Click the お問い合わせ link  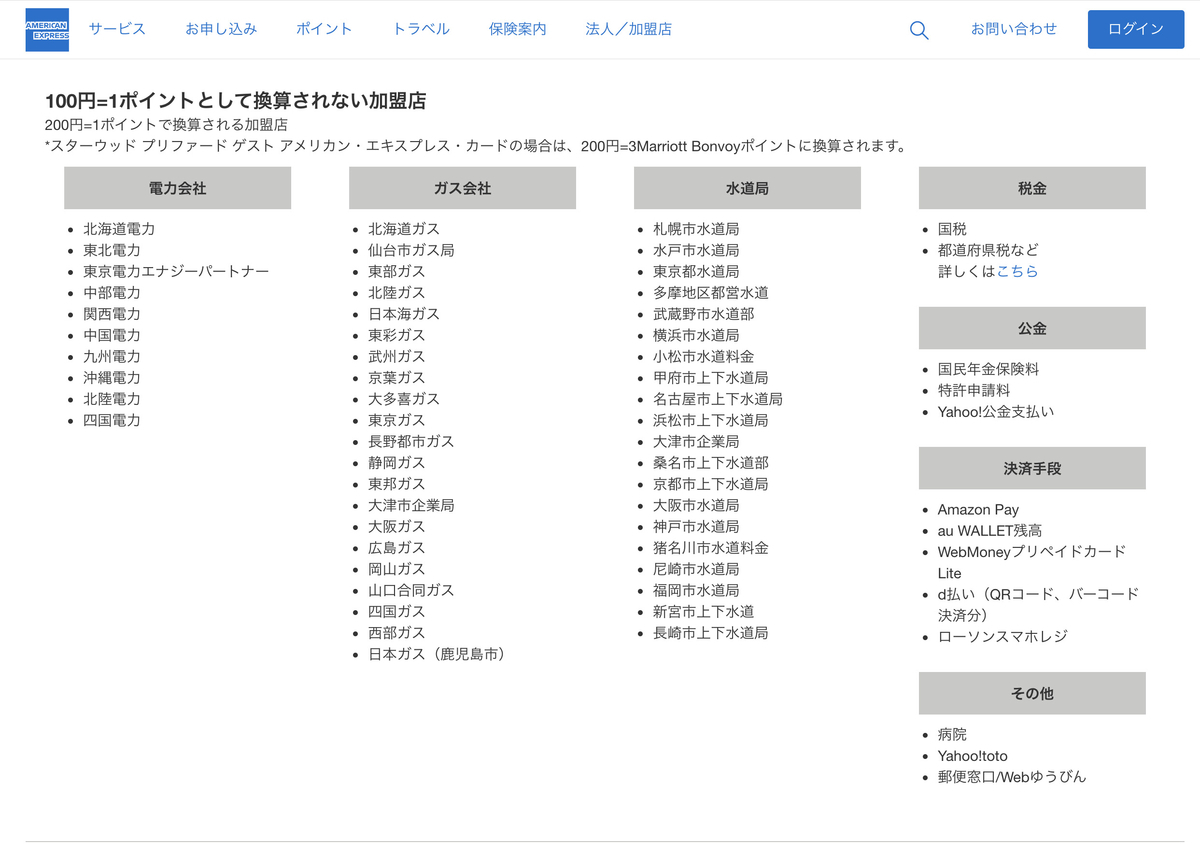[x=1014, y=29]
